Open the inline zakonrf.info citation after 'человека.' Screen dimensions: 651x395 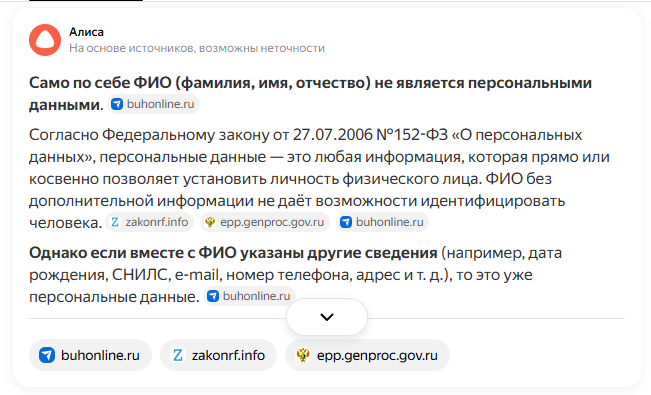click(x=149, y=222)
